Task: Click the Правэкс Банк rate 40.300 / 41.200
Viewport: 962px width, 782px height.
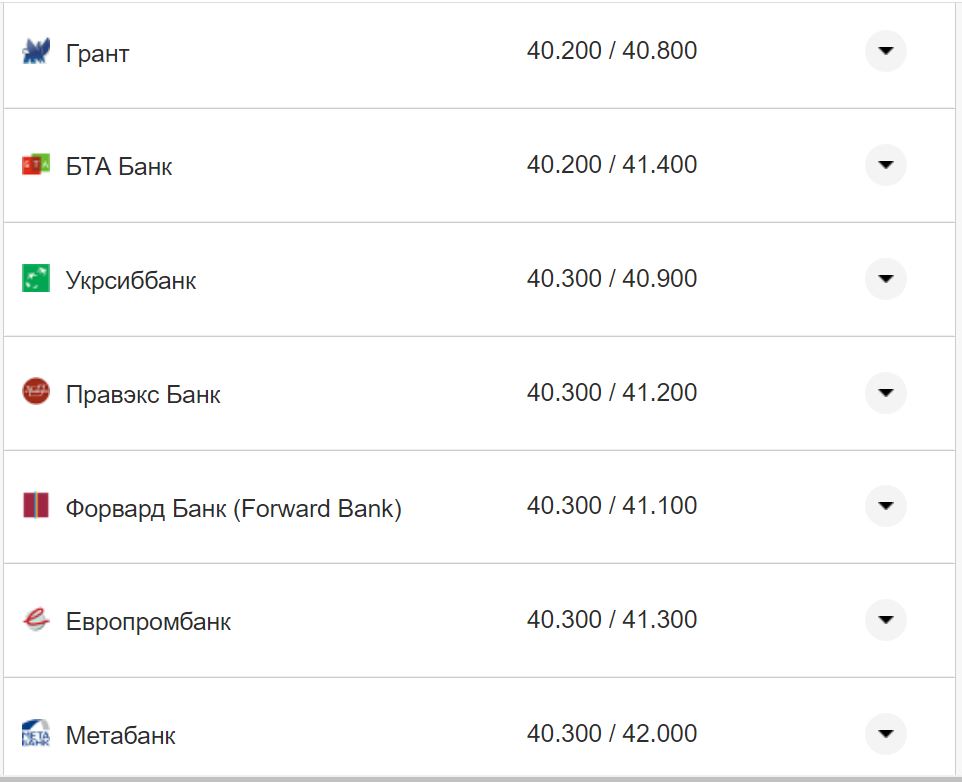Action: [611, 393]
